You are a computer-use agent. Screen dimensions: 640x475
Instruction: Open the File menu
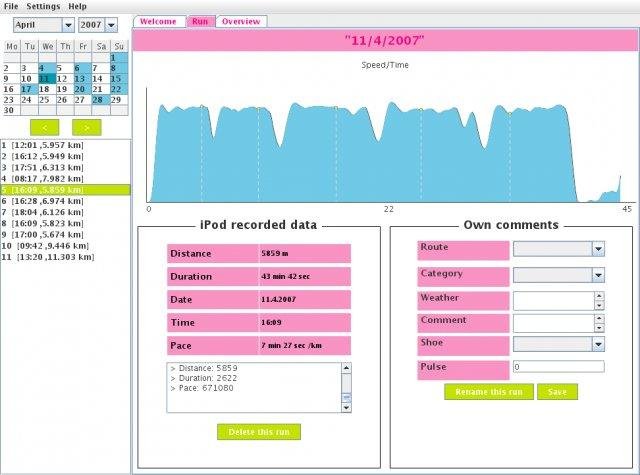tap(11, 7)
